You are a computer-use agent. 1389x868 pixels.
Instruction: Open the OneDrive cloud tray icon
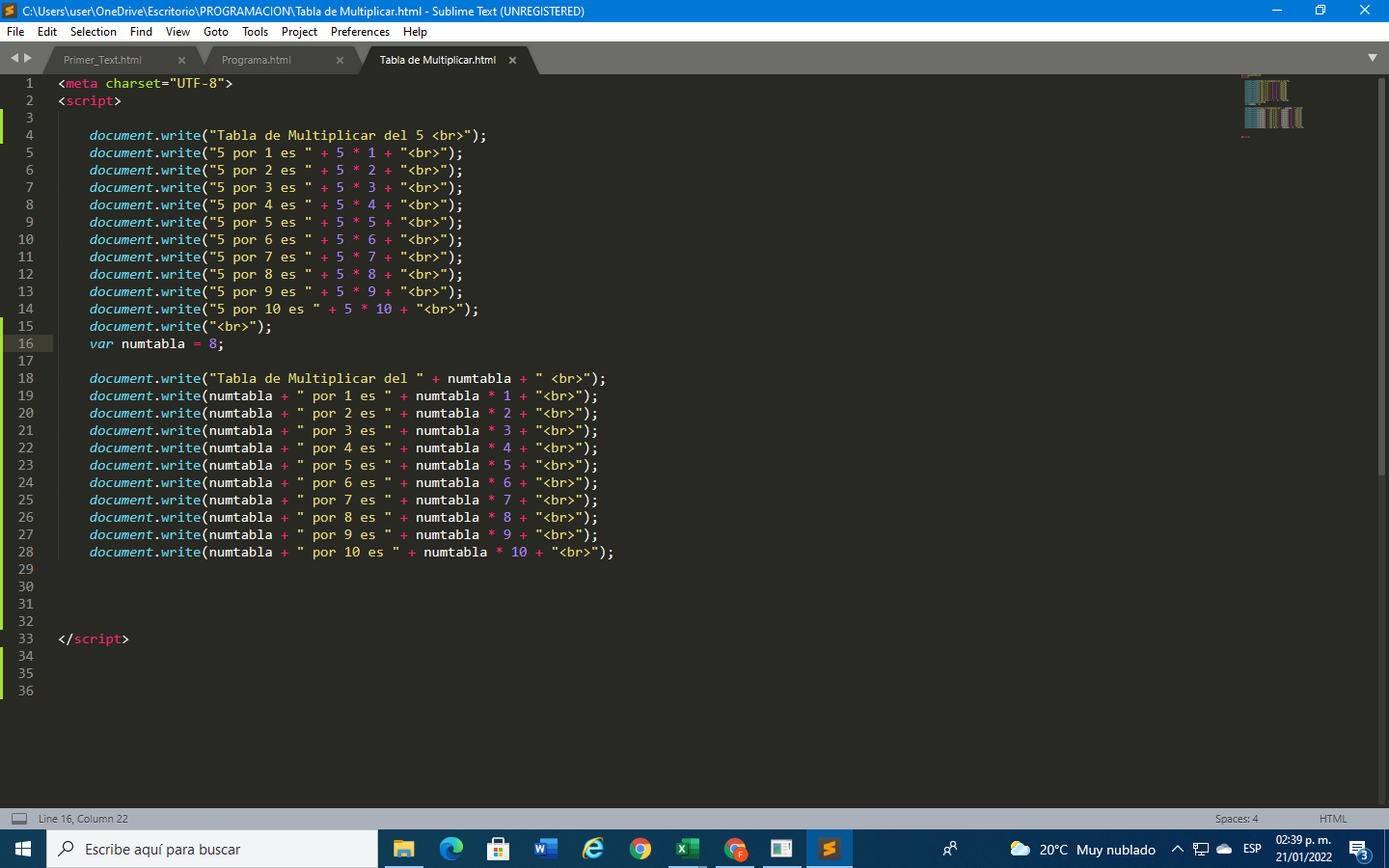[x=1224, y=849]
